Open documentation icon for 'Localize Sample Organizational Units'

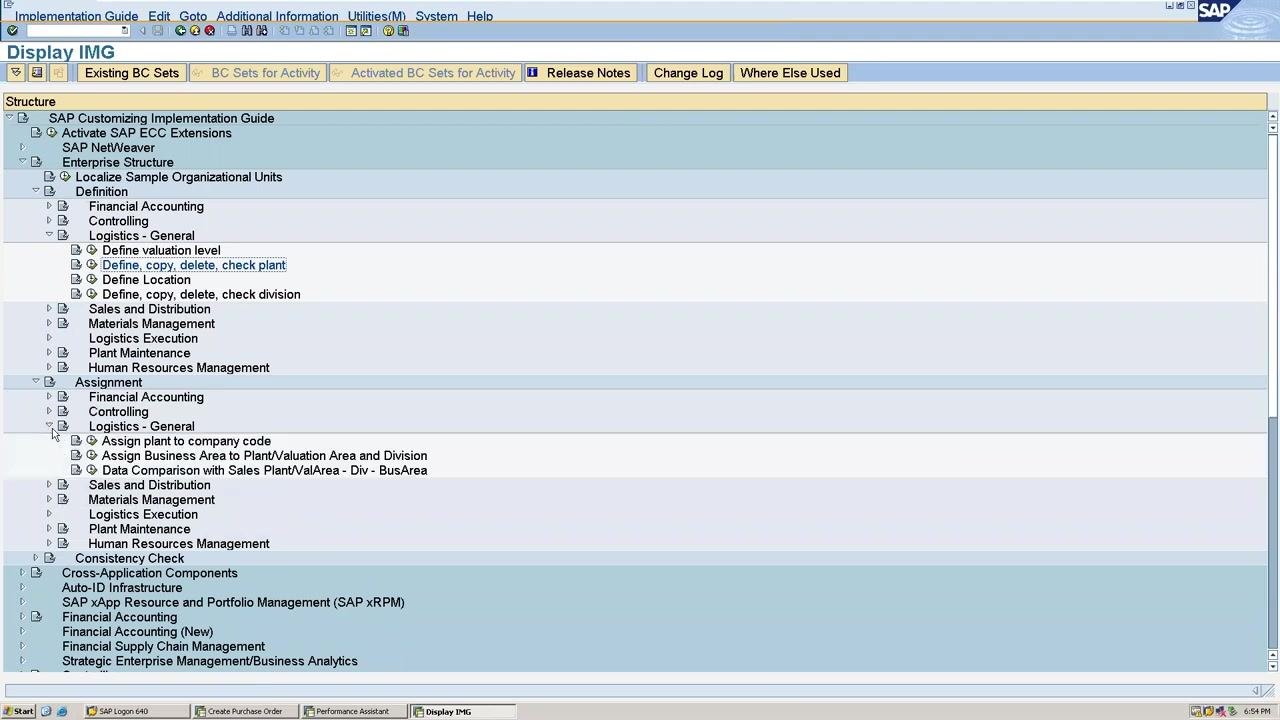tap(49, 177)
